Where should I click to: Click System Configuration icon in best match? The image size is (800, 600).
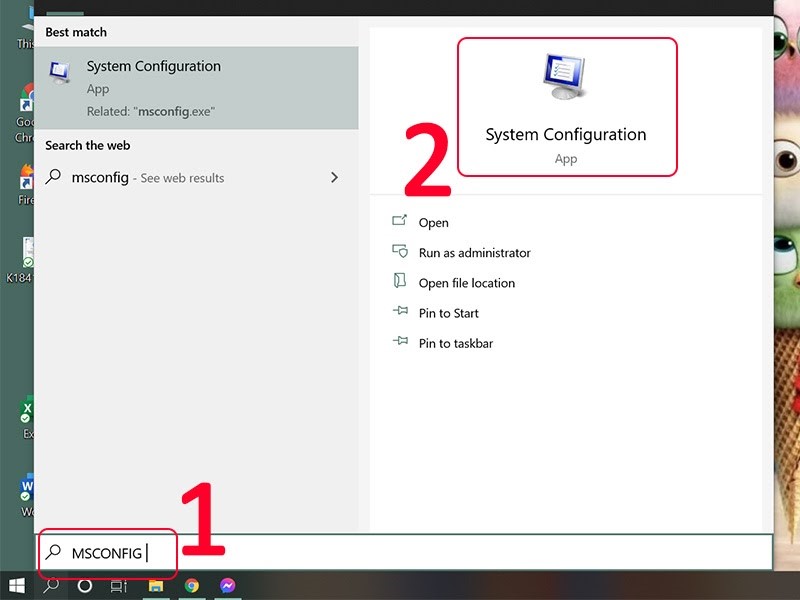pyautogui.click(x=60, y=72)
